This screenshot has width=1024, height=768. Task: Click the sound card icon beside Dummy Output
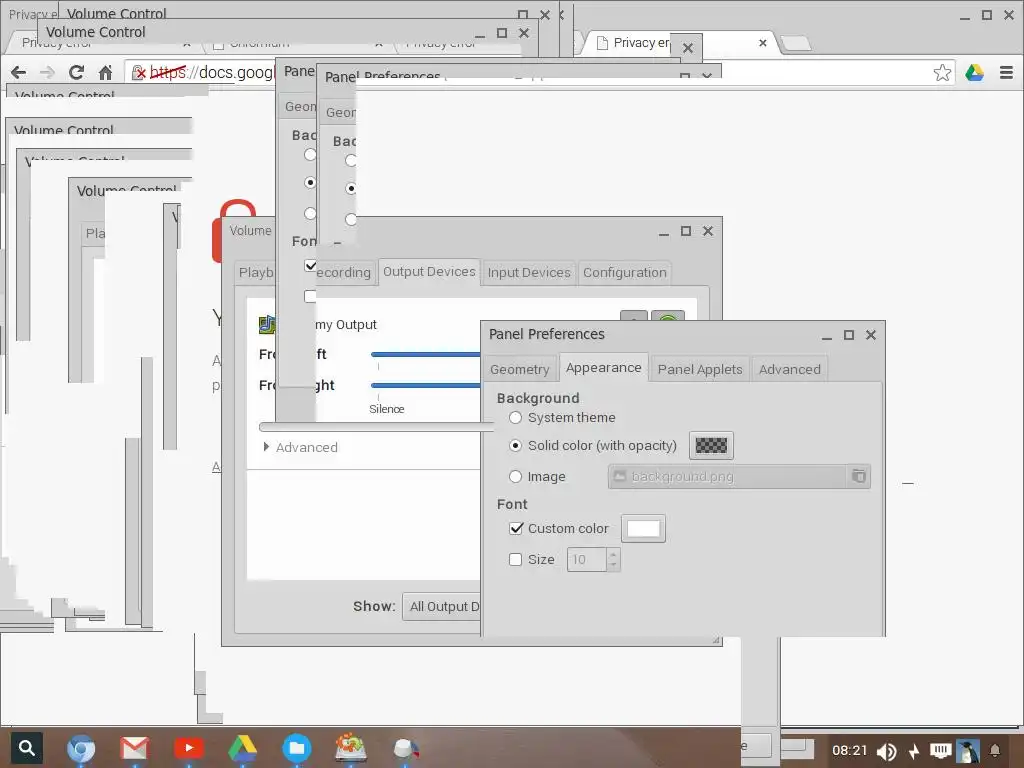pyautogui.click(x=266, y=324)
